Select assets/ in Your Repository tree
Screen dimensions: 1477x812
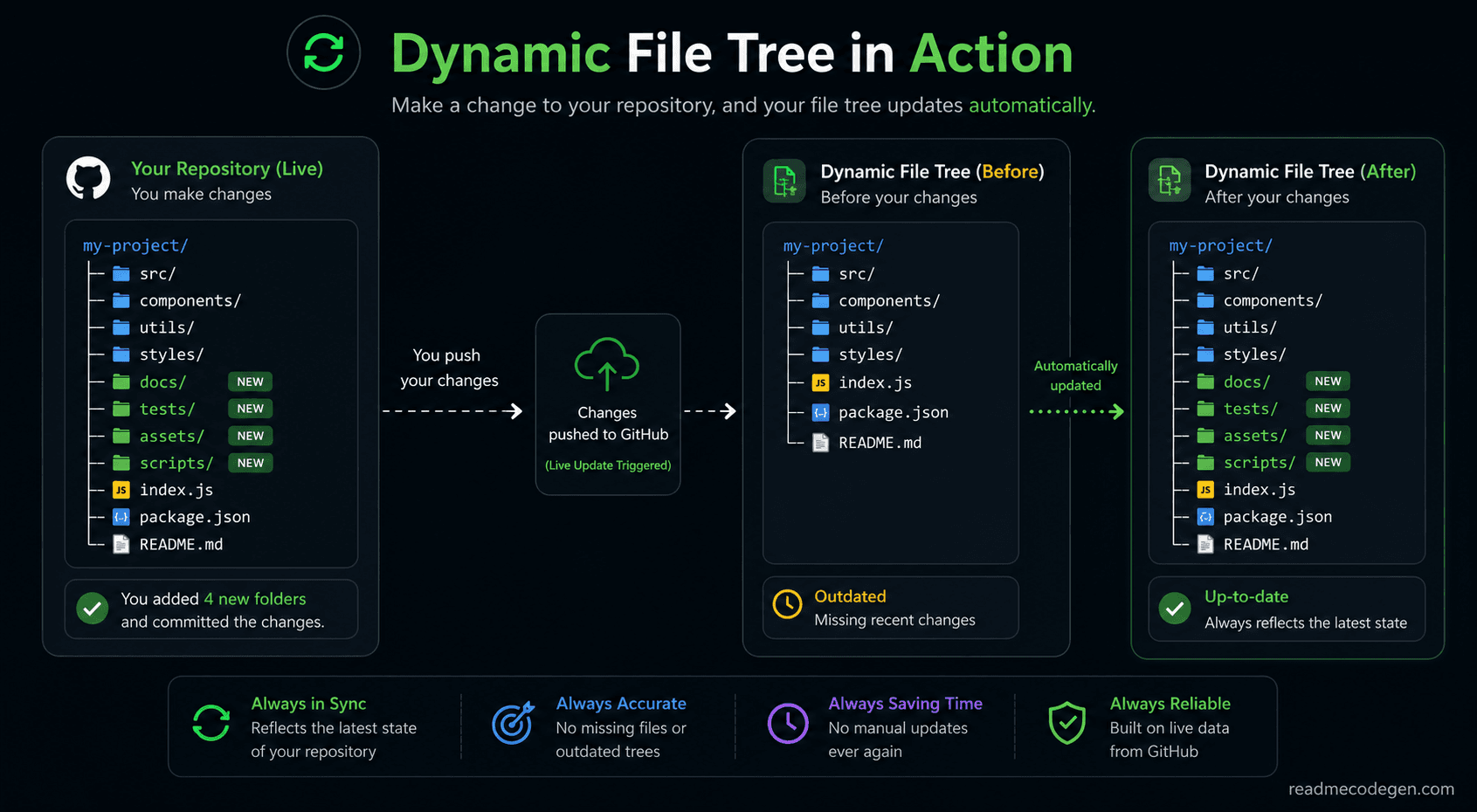(x=172, y=437)
